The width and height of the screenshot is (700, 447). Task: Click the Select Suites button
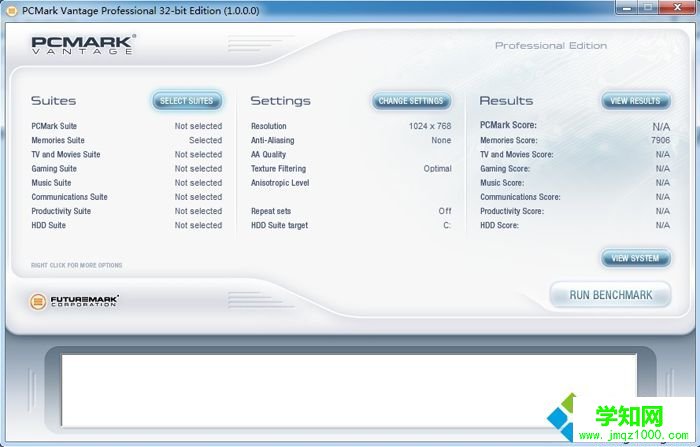tap(187, 101)
